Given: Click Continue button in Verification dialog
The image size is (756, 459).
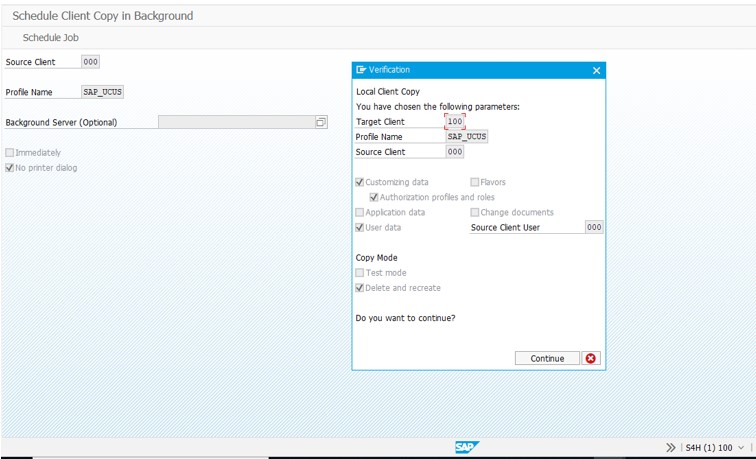Looking at the screenshot, I should pos(547,358).
